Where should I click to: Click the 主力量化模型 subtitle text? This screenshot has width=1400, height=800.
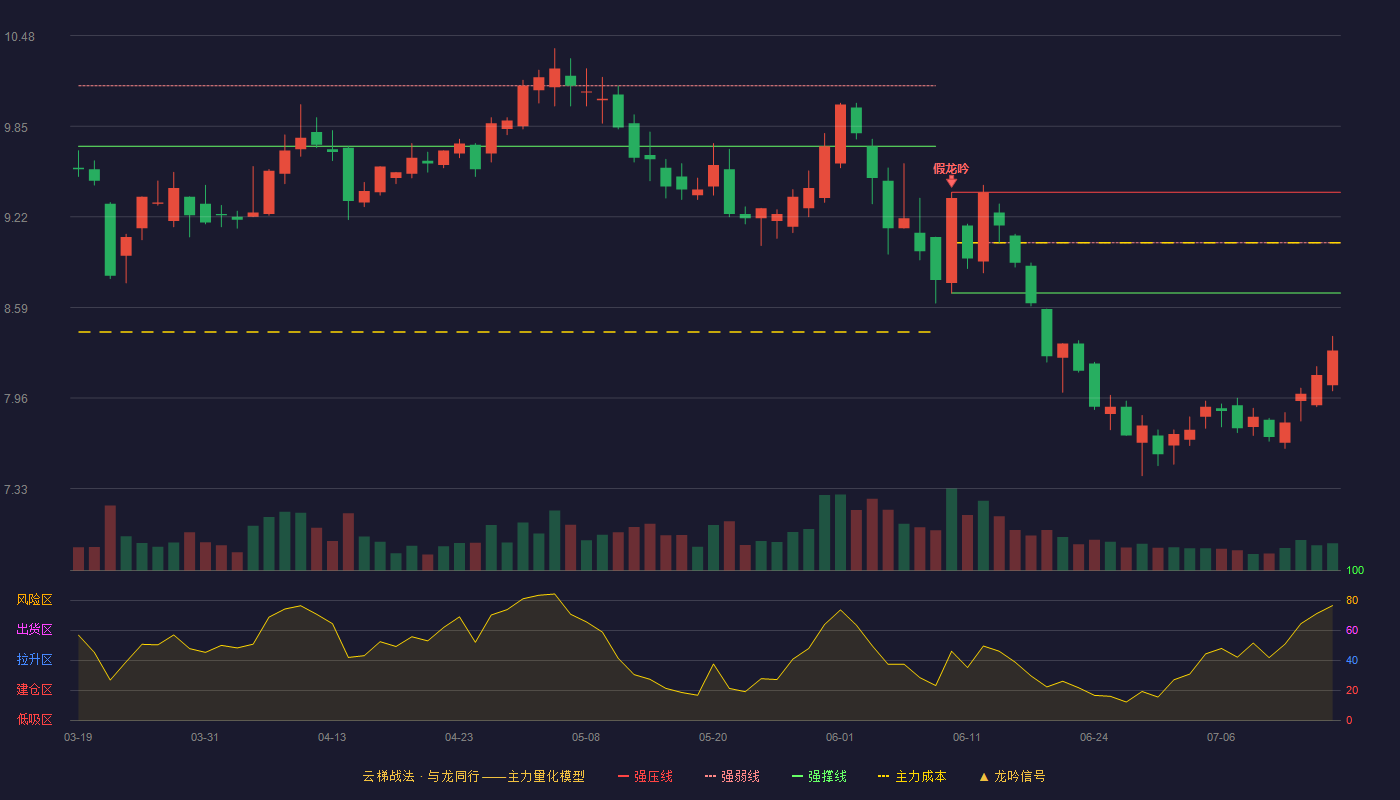[x=546, y=776]
